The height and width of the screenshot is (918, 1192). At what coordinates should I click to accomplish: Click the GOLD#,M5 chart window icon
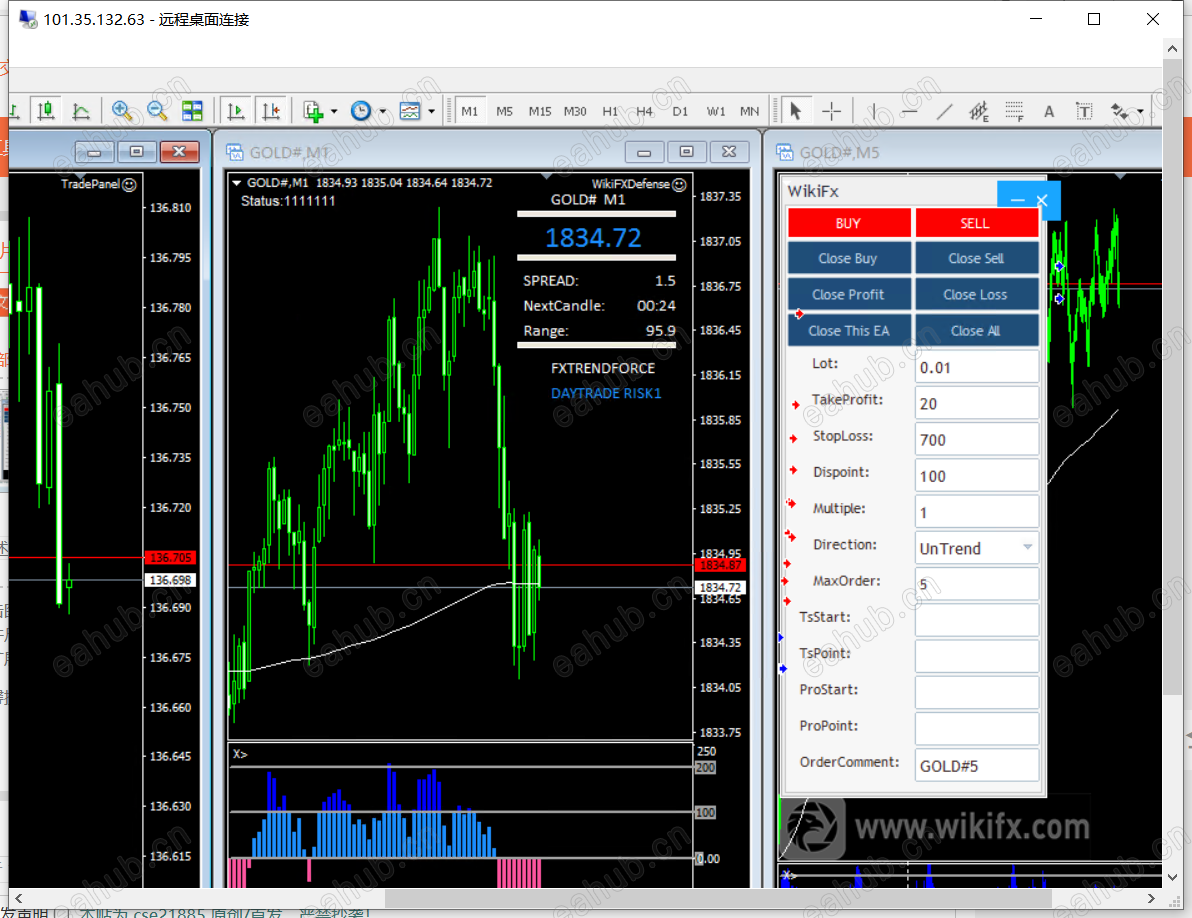click(x=784, y=152)
